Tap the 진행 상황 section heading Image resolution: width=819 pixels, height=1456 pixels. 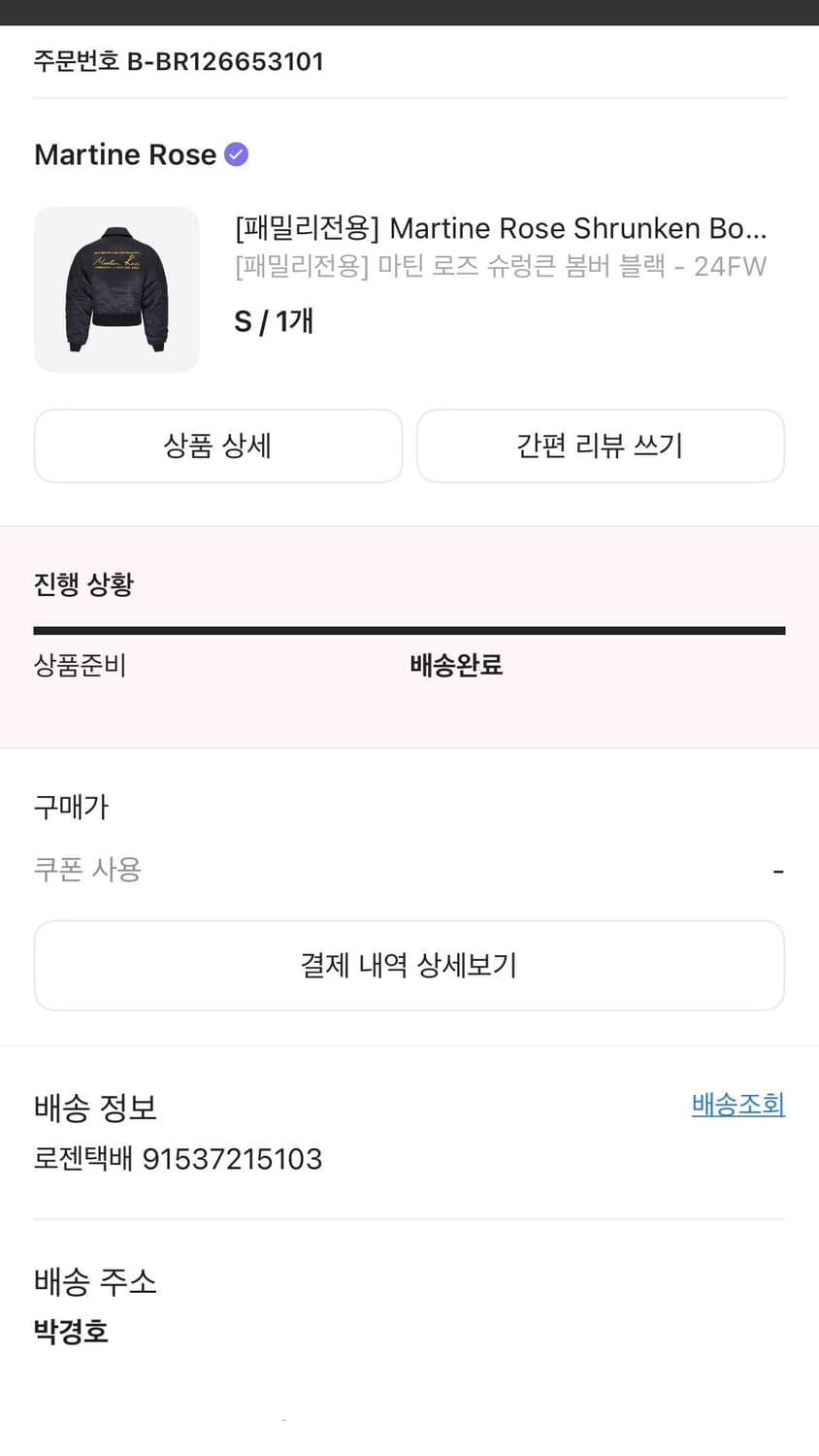[83, 584]
